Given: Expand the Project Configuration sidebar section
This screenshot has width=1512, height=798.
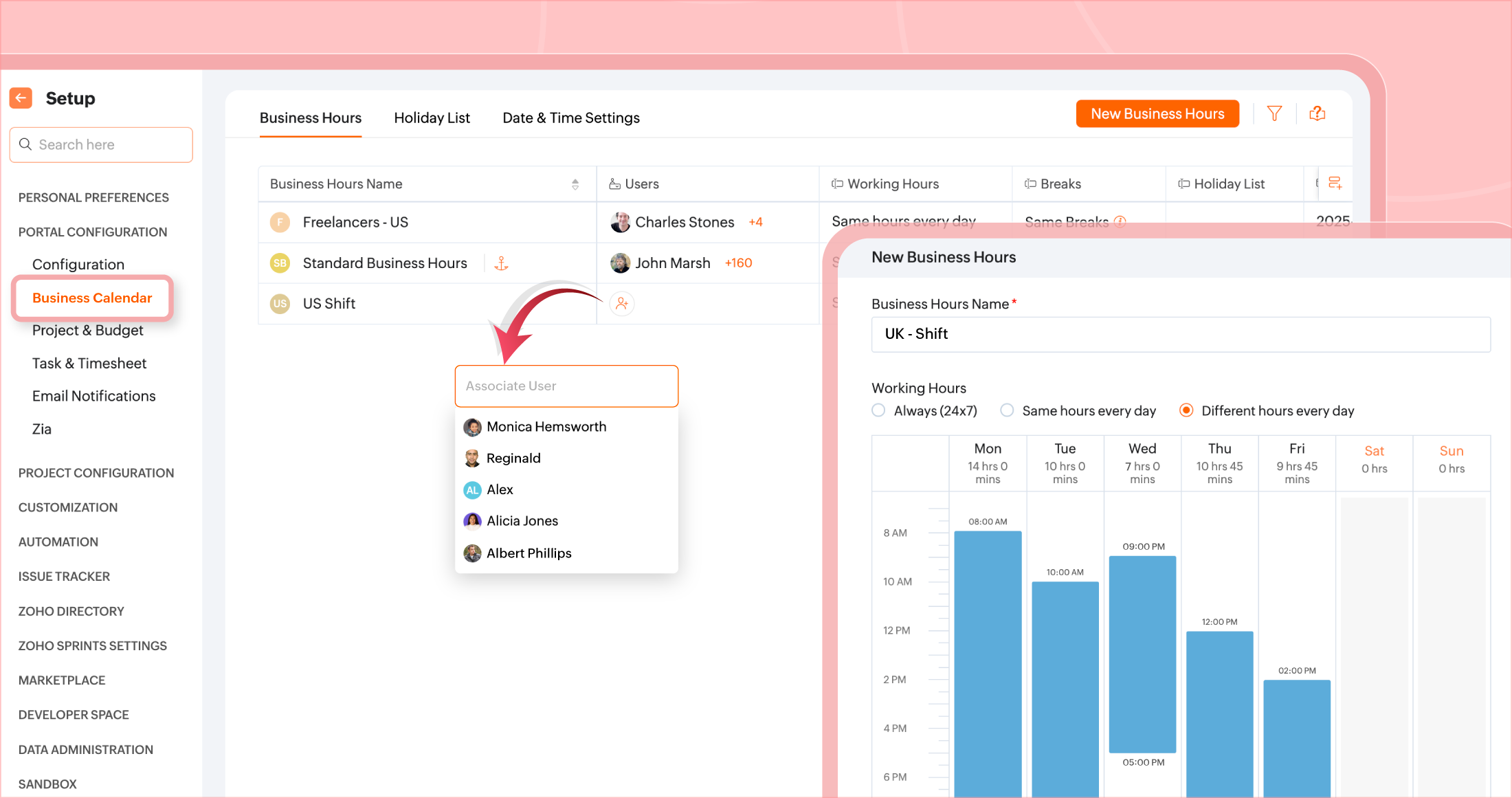Looking at the screenshot, I should click(96, 473).
